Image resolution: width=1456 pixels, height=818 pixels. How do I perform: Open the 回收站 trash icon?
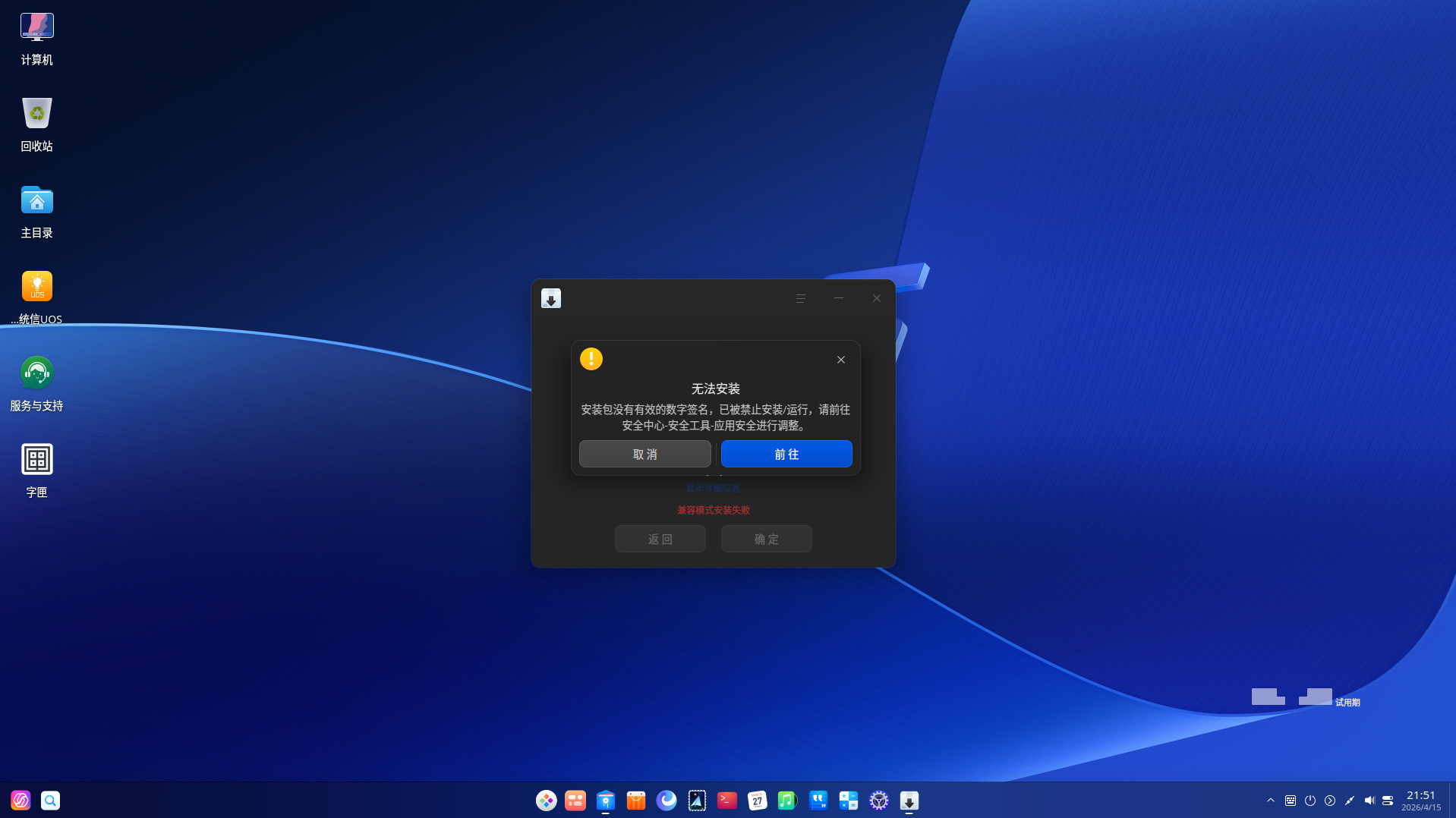click(37, 125)
